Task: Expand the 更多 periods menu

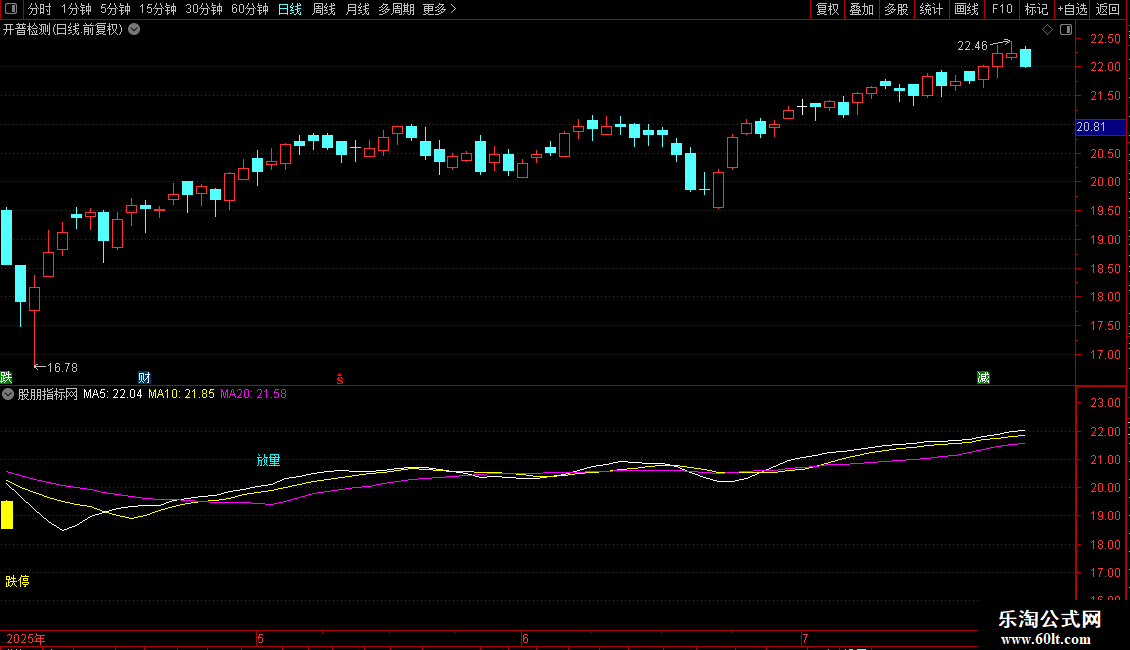Action: [x=439, y=9]
